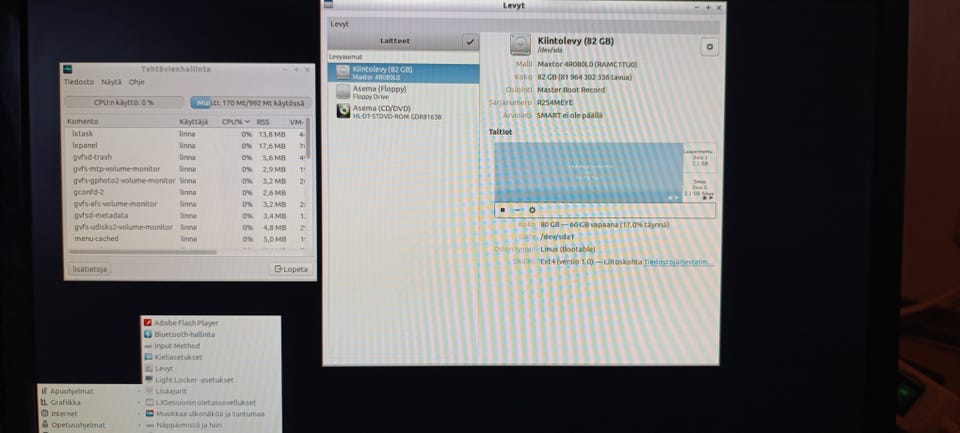Expand Internet submenu

click(138, 413)
